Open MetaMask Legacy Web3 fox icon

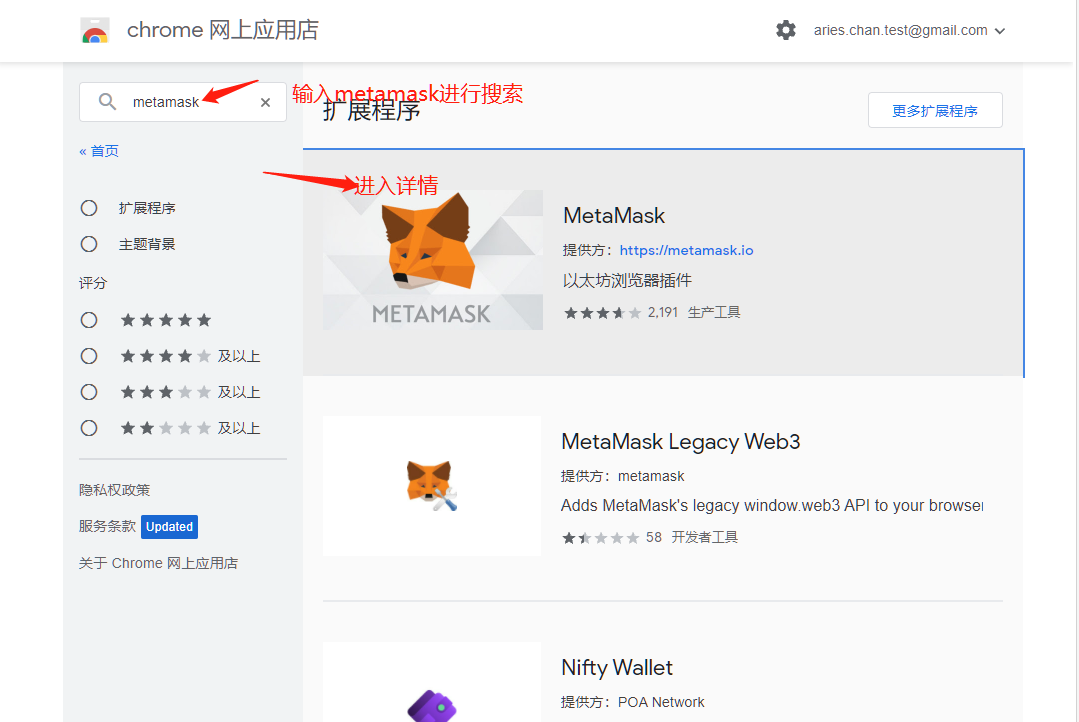tap(432, 486)
